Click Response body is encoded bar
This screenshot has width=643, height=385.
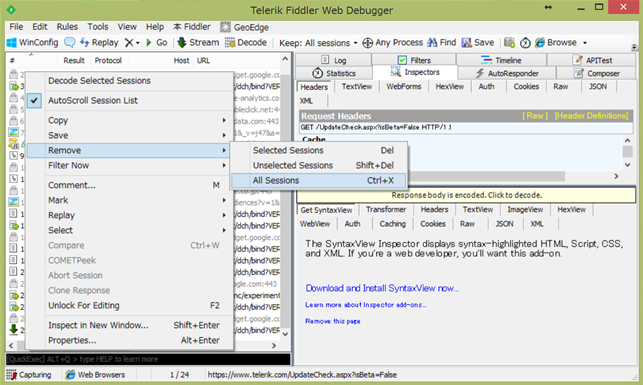point(466,195)
